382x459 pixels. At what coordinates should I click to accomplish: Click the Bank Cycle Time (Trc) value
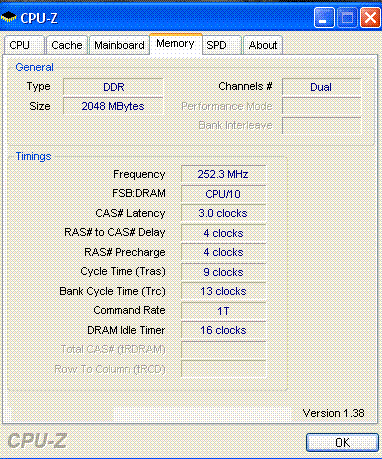click(223, 291)
